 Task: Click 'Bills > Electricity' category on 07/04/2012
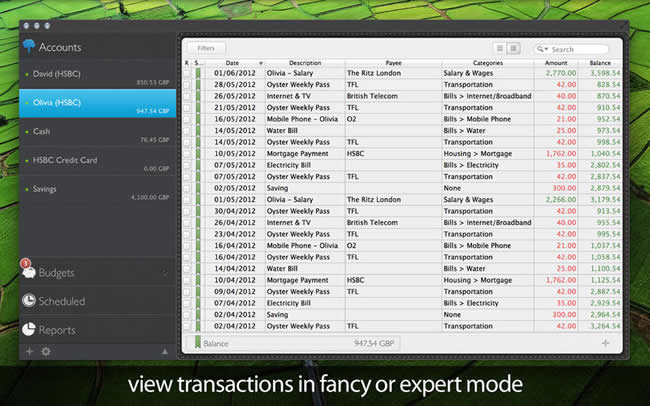pos(471,303)
